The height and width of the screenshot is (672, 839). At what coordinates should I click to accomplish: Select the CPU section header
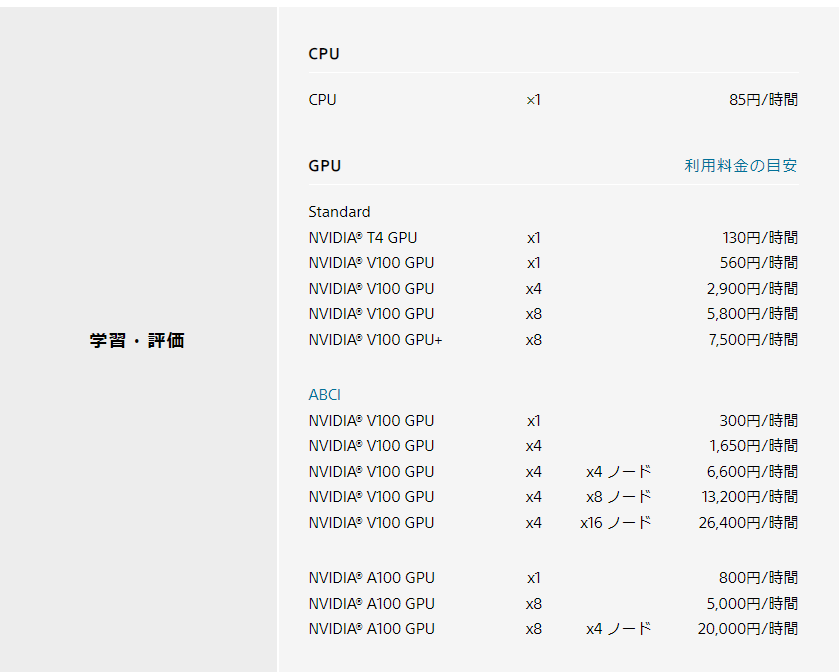(322, 54)
